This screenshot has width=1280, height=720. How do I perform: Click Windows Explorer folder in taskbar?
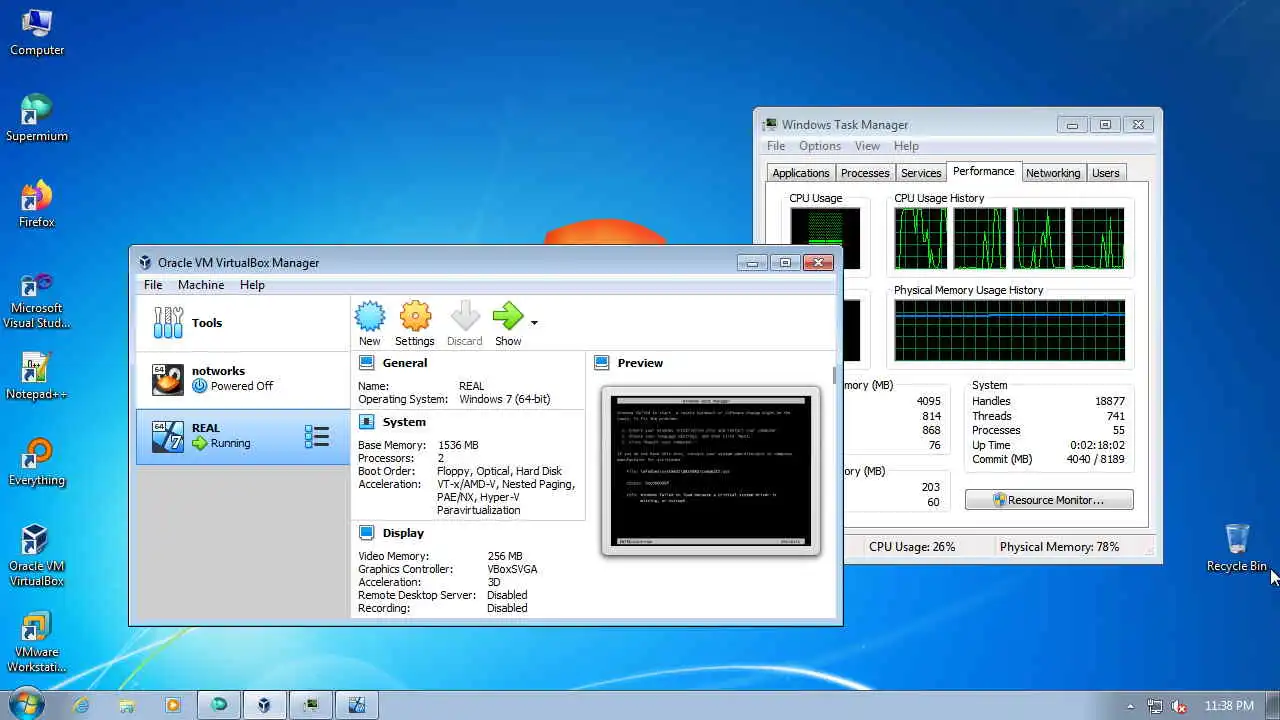click(127, 705)
